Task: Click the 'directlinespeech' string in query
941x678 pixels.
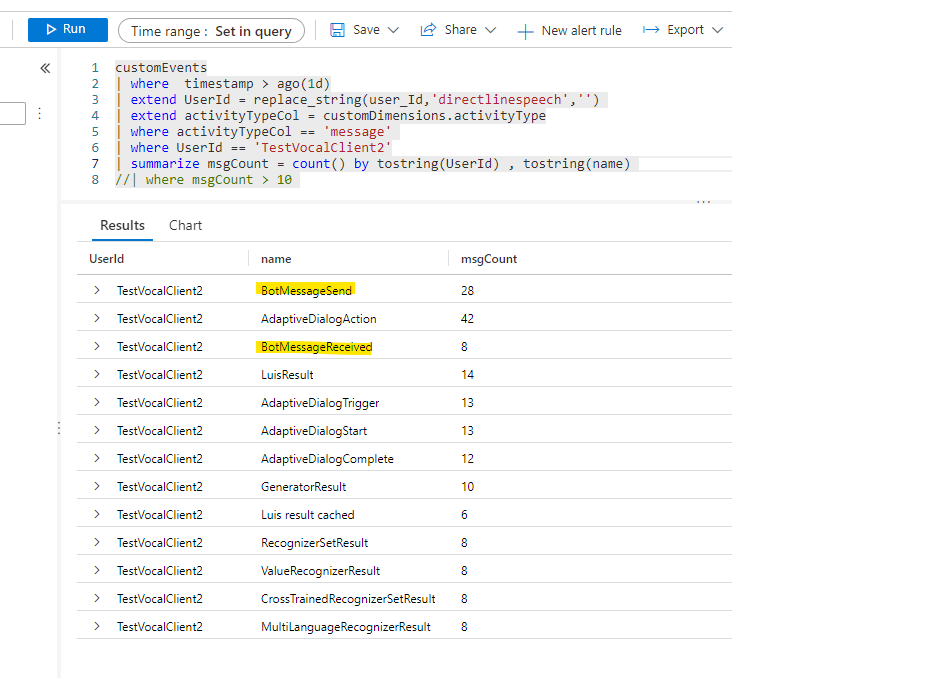Action: 499,100
